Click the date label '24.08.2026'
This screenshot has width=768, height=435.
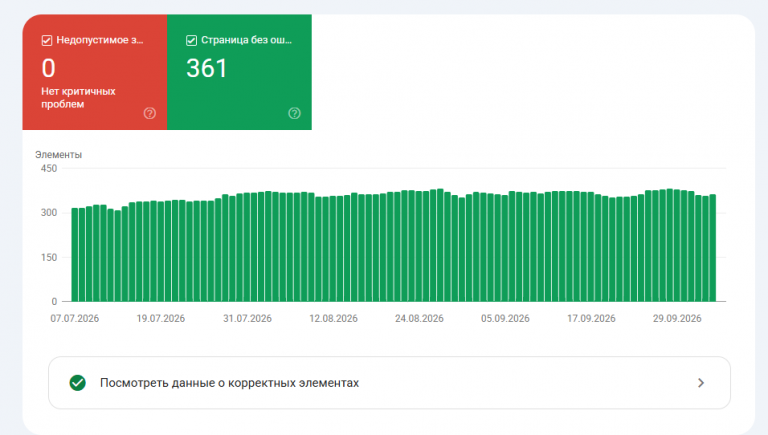(x=419, y=318)
